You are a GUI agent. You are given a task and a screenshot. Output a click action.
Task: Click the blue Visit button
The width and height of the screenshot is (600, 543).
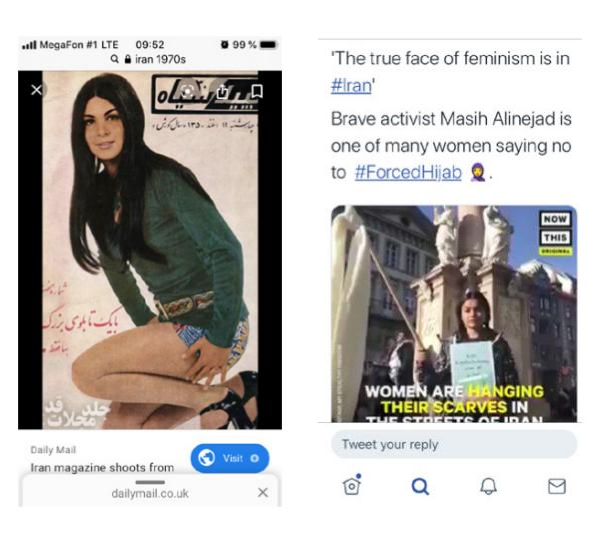tap(230, 458)
